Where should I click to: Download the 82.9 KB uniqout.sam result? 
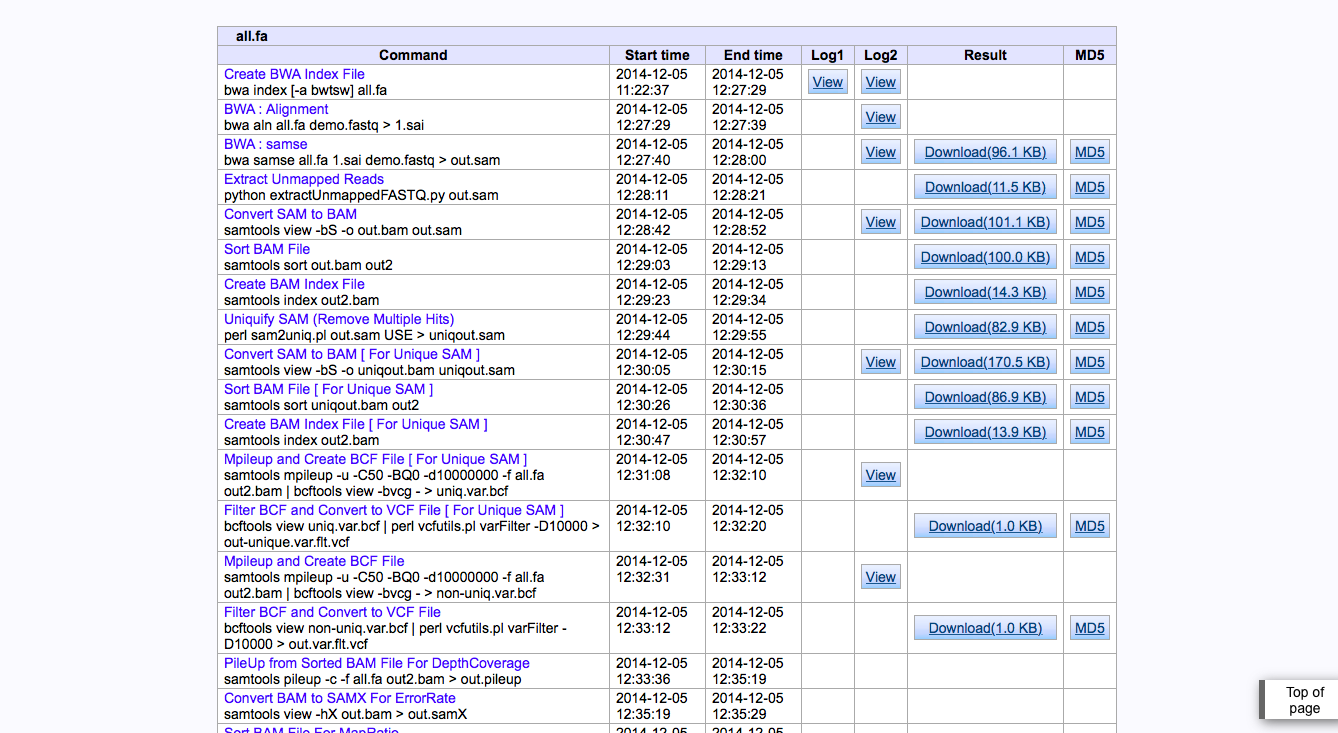coord(985,327)
